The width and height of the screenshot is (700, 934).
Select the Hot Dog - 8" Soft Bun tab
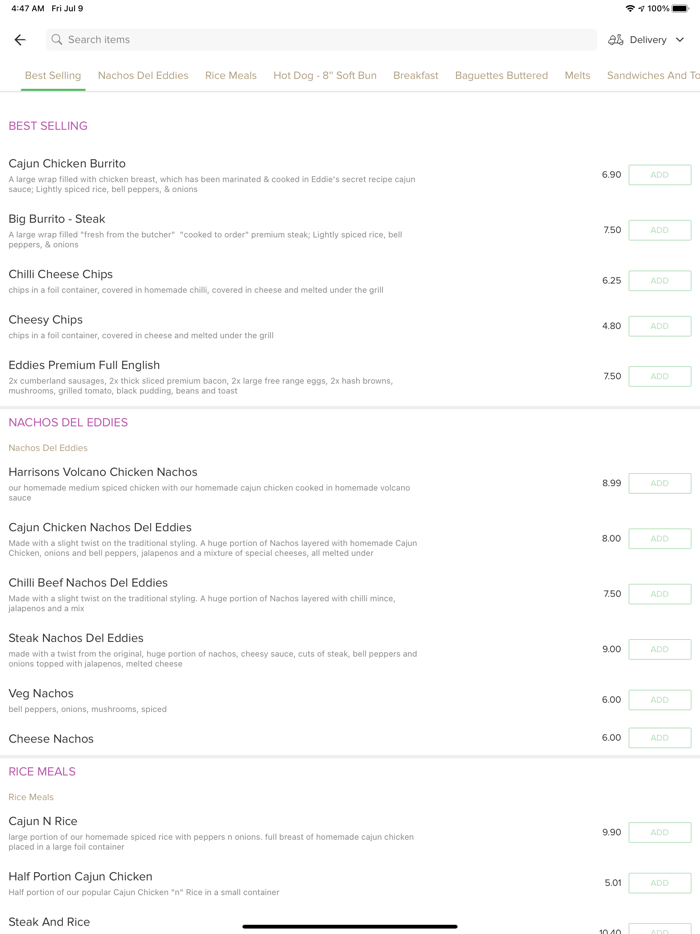pos(325,75)
